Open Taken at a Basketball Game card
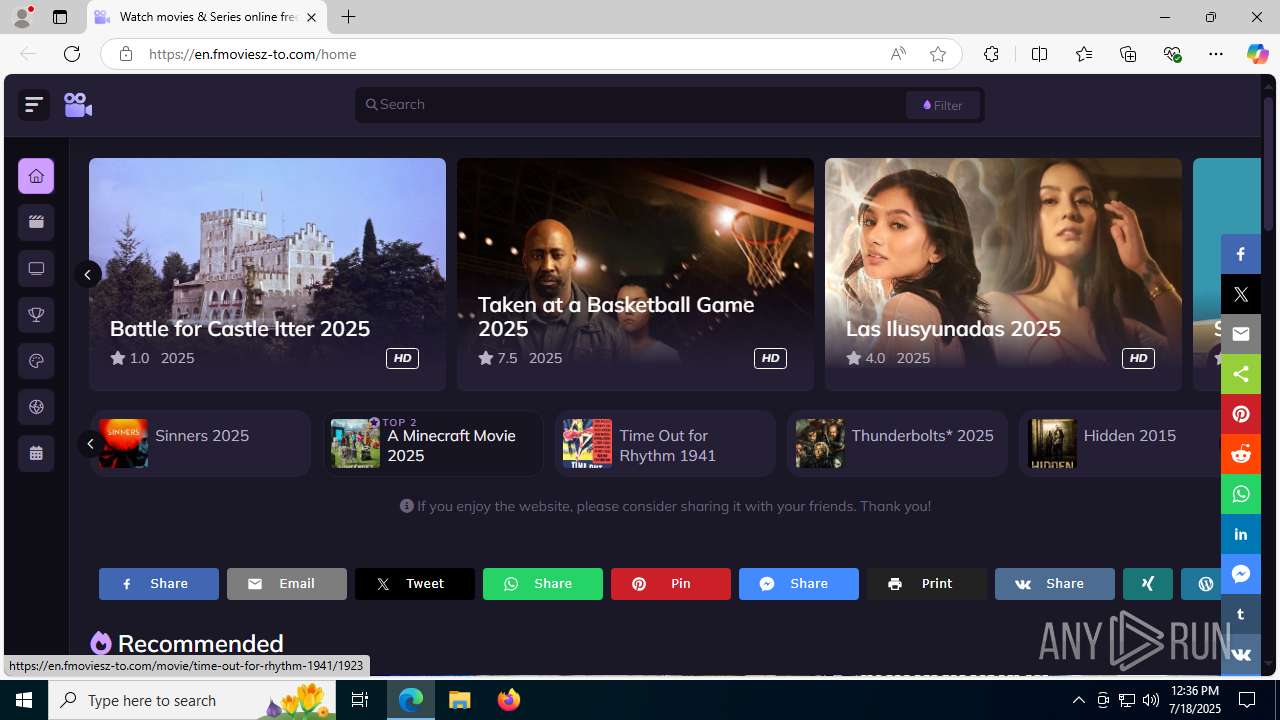 635,274
